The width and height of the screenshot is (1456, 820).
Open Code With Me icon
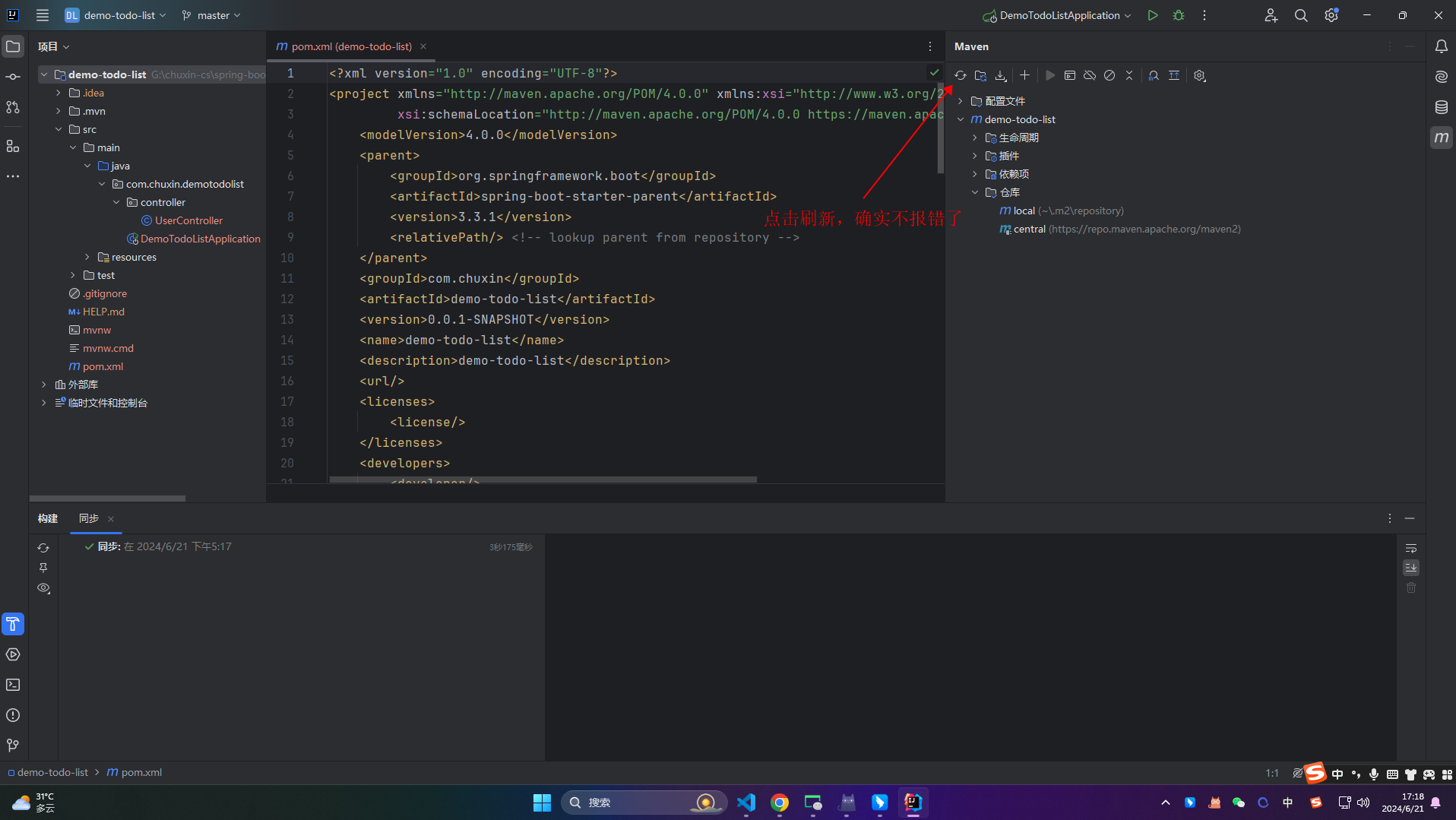click(1271, 15)
